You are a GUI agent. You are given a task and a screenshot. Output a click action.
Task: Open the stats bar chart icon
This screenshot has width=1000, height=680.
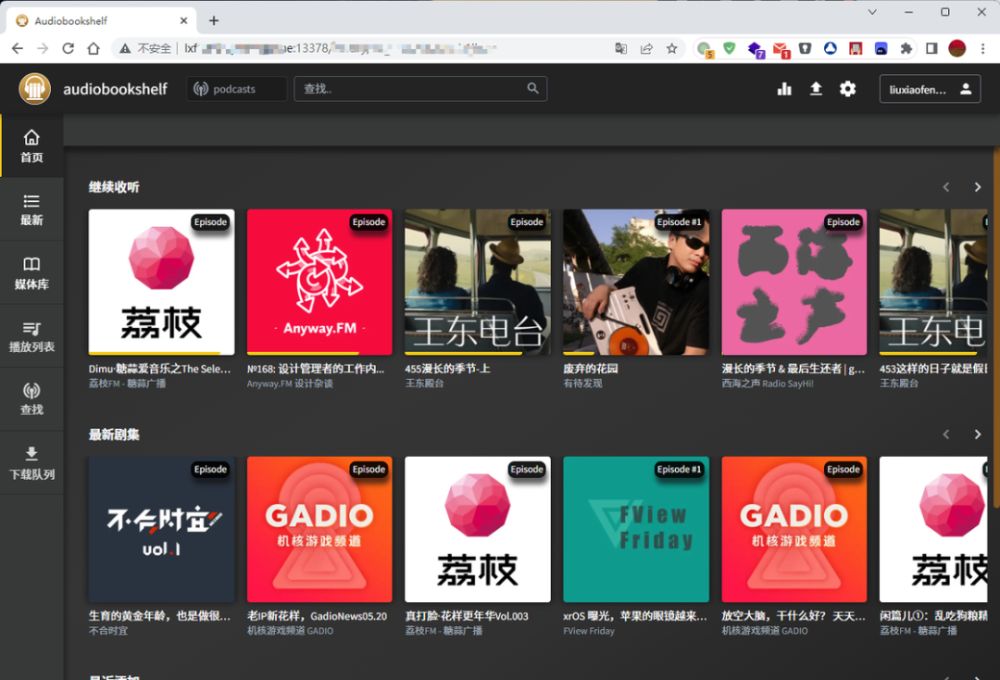click(784, 89)
